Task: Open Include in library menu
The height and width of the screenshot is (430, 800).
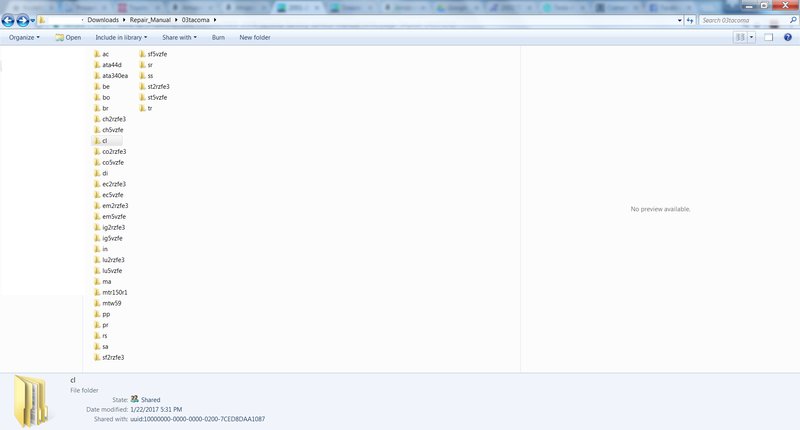Action: pos(121,37)
